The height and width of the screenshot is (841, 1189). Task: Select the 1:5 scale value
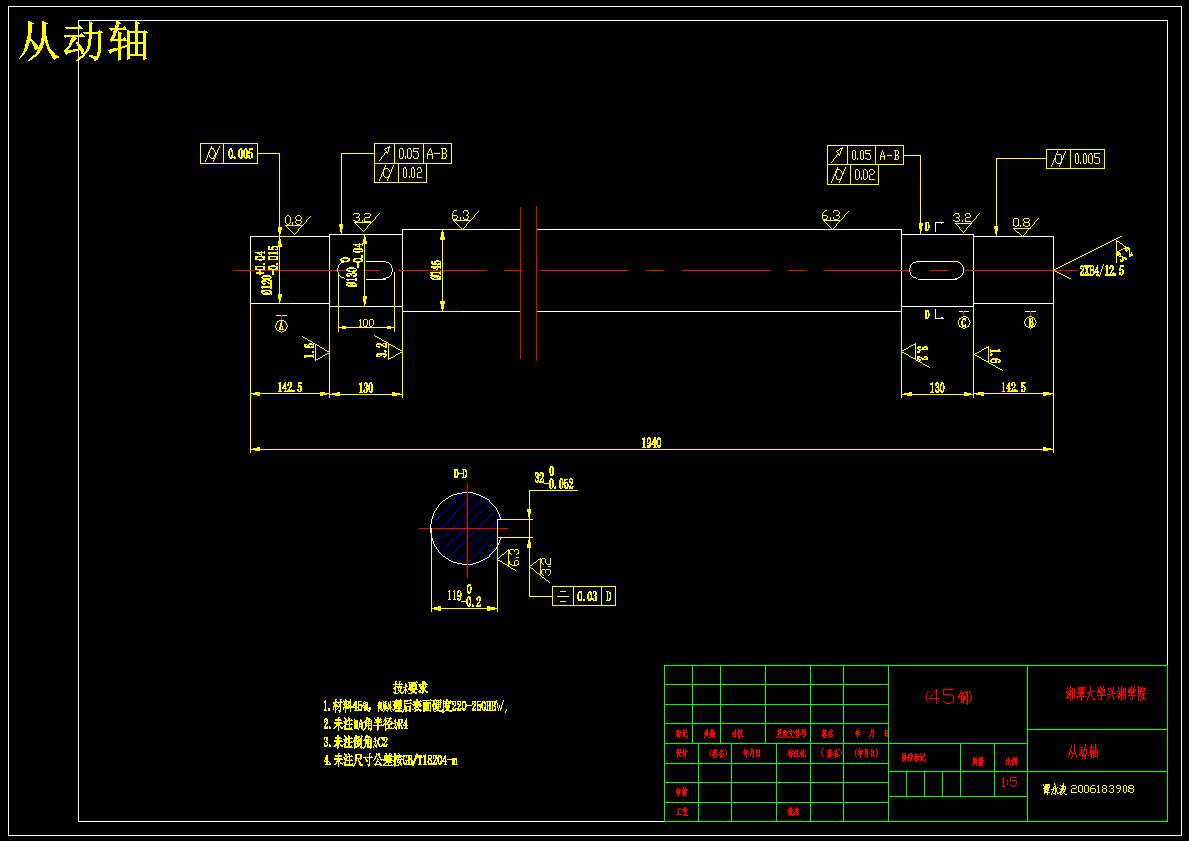click(x=1009, y=783)
